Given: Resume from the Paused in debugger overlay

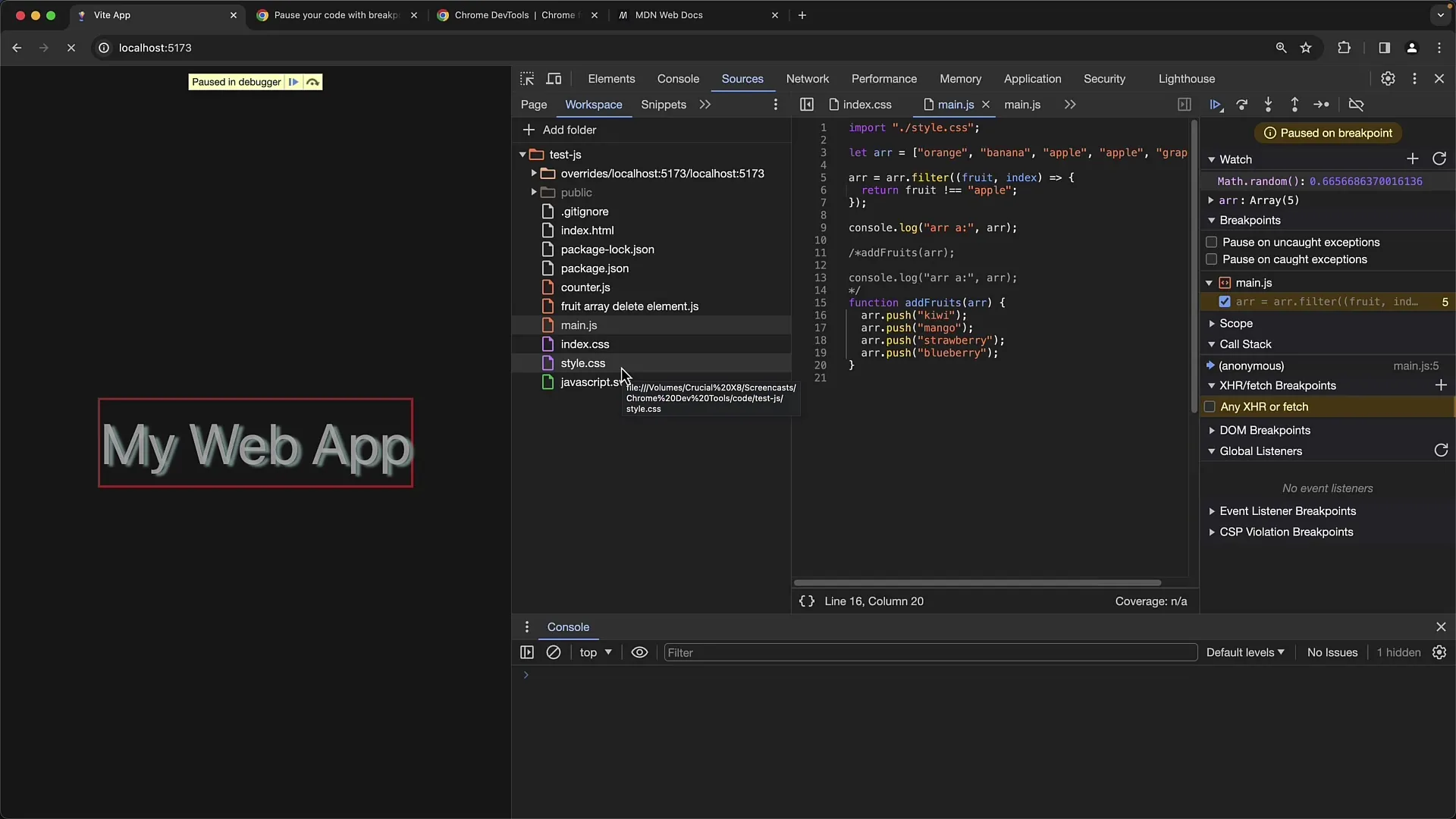Looking at the screenshot, I should point(293,82).
